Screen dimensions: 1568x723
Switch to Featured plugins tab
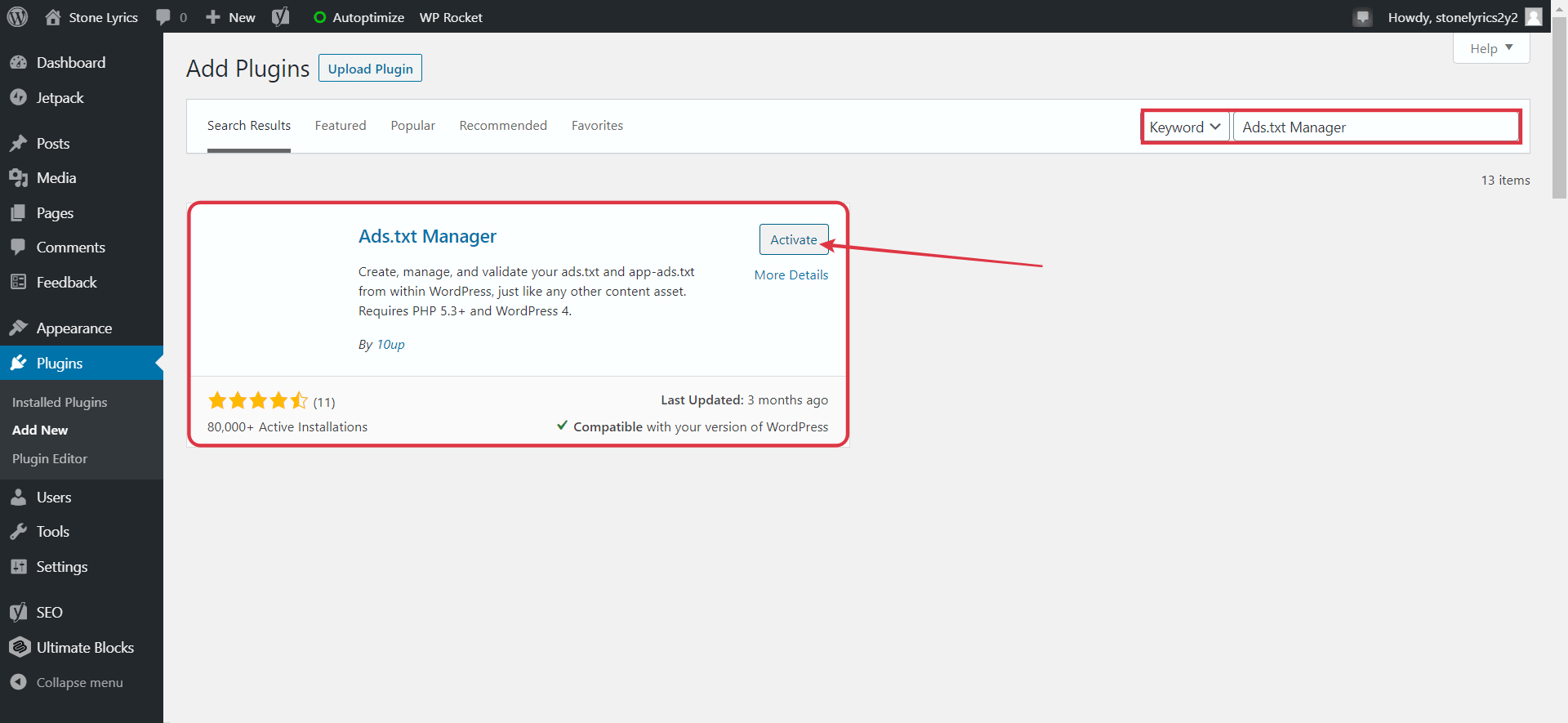[x=341, y=126]
